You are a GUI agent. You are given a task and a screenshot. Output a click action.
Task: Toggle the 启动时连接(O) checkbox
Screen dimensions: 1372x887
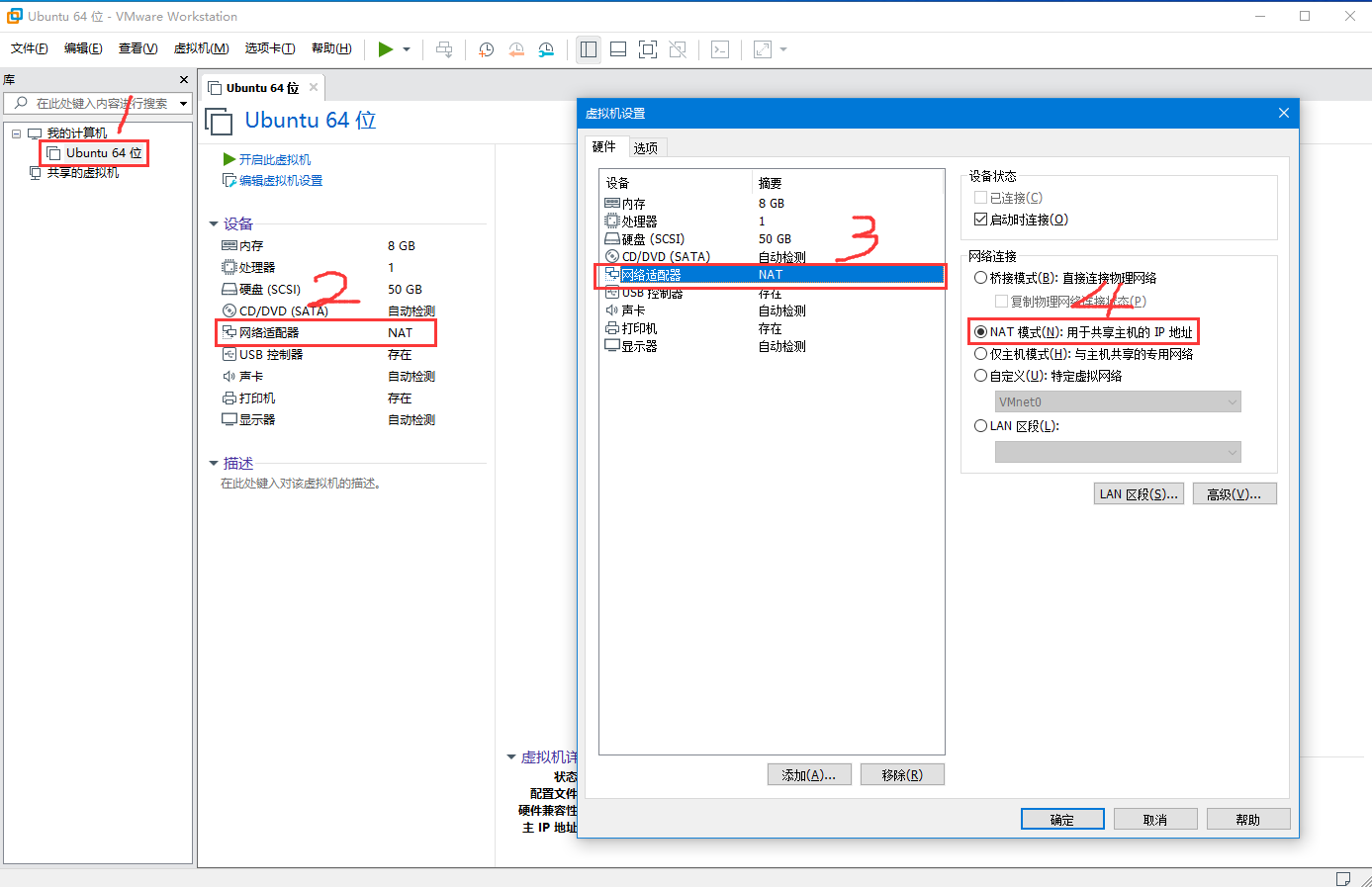[981, 220]
